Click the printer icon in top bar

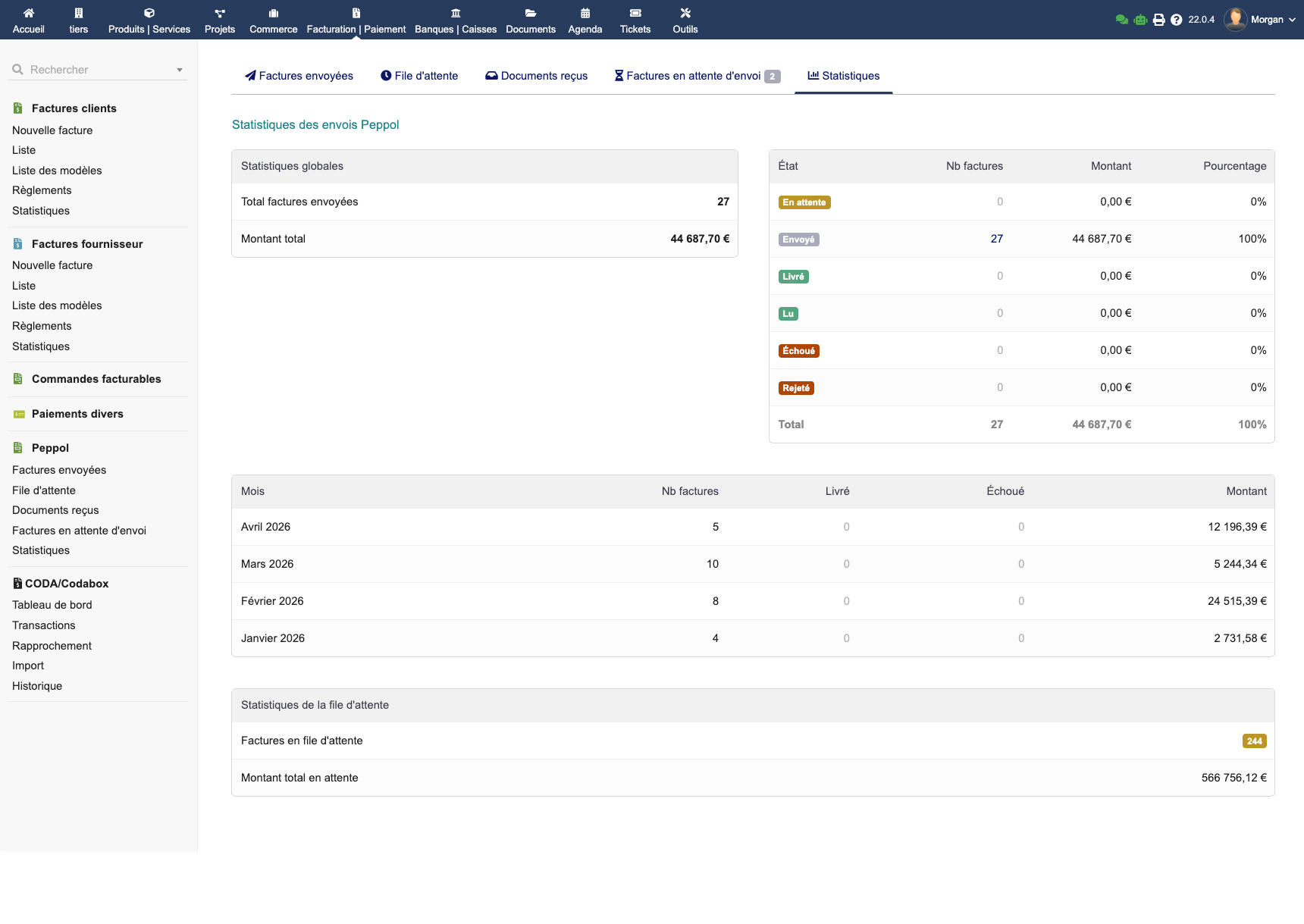(1158, 20)
